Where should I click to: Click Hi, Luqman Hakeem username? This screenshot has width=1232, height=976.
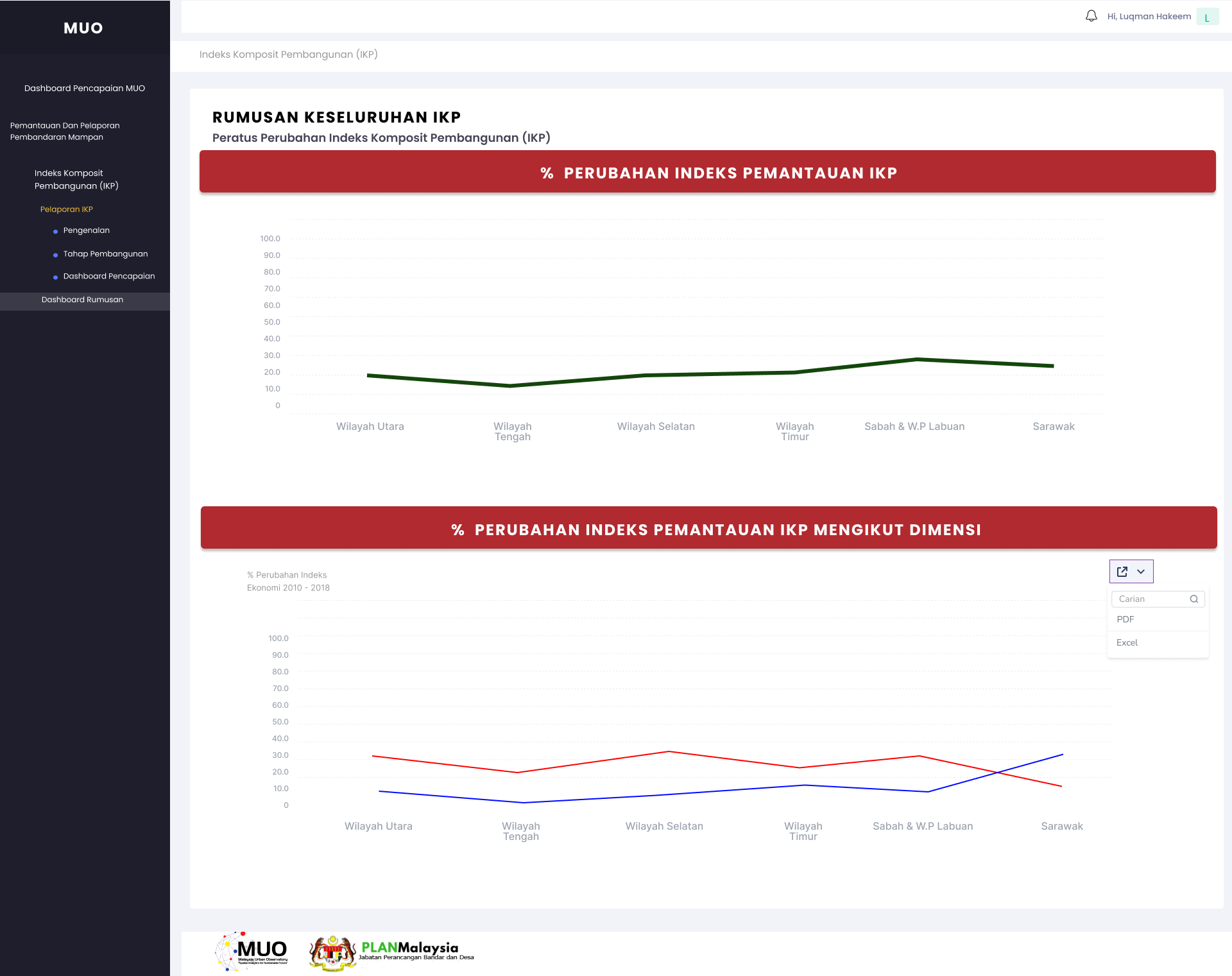click(1149, 17)
